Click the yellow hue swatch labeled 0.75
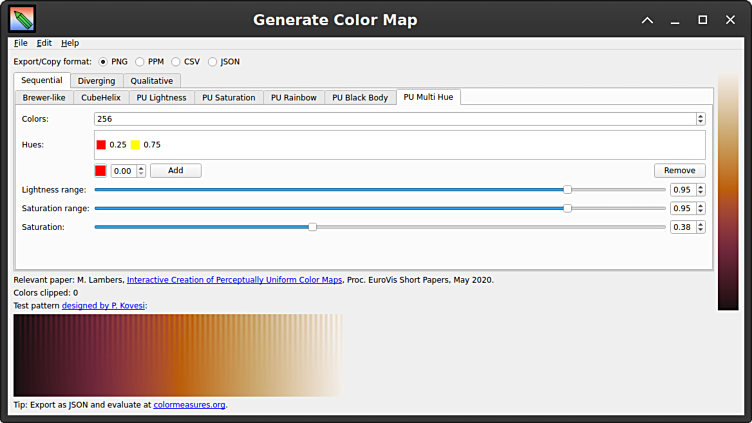 (x=135, y=145)
